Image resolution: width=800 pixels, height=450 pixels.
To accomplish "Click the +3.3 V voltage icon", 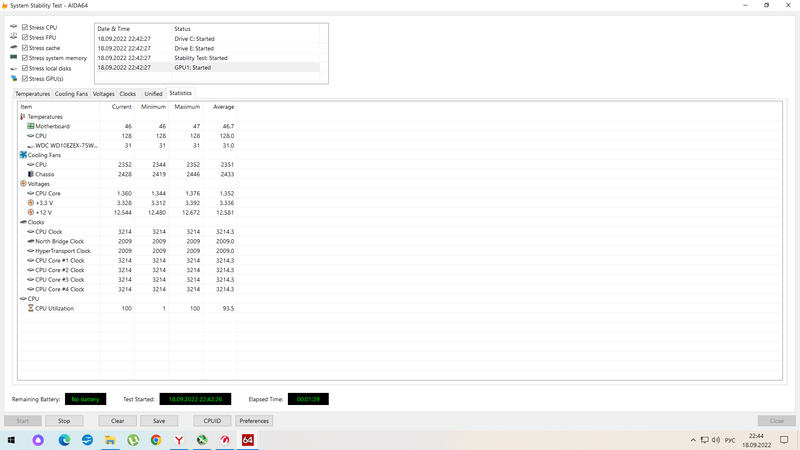I will (31, 203).
